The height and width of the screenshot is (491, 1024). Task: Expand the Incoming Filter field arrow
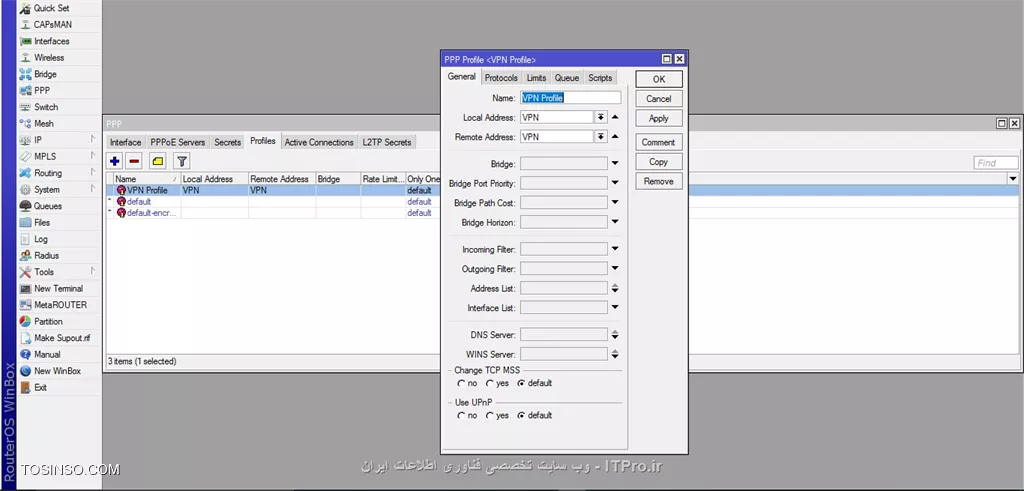point(615,249)
